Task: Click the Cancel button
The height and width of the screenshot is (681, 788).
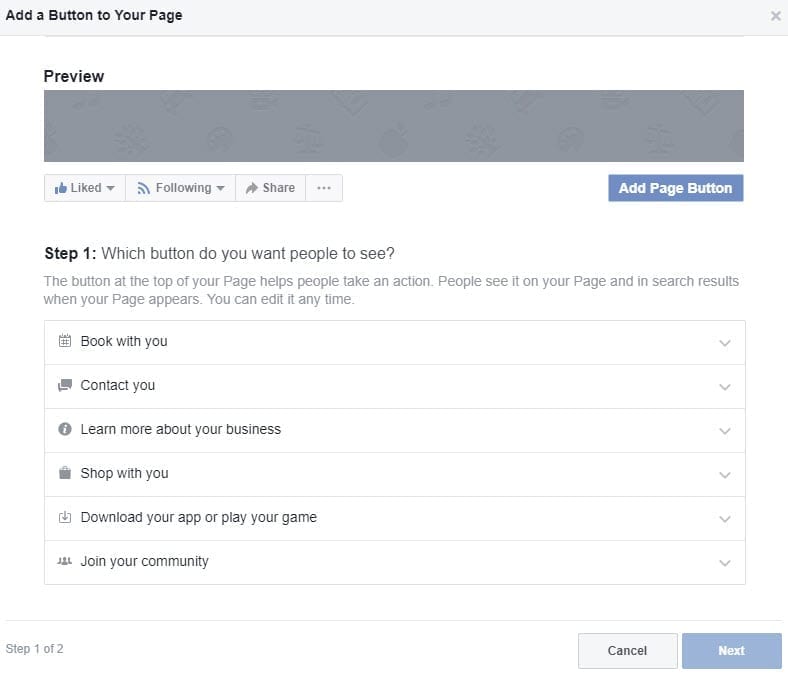Action: click(x=627, y=651)
